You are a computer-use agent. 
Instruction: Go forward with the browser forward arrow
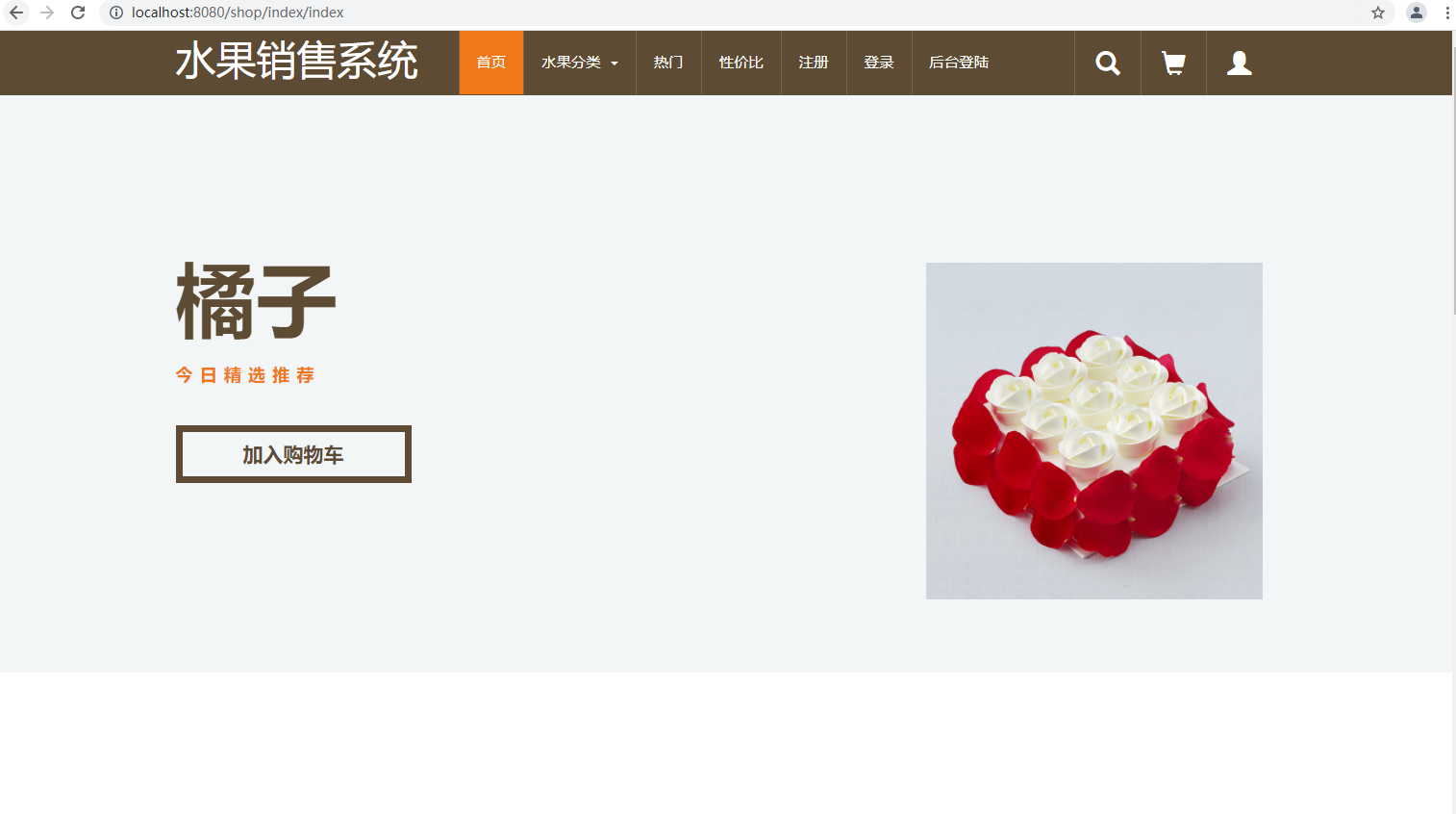(47, 13)
